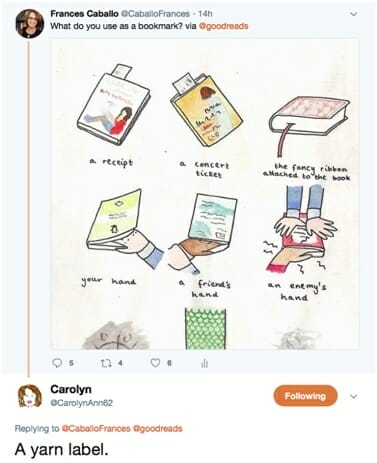Like the tweet with the heart icon

click(x=155, y=363)
